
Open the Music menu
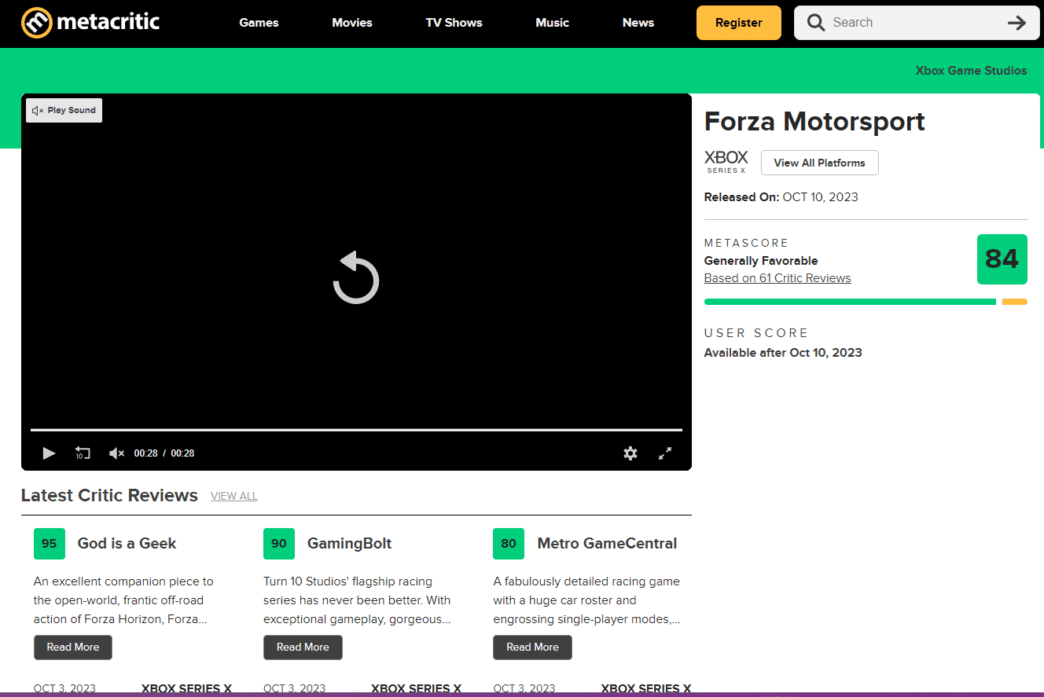(553, 23)
